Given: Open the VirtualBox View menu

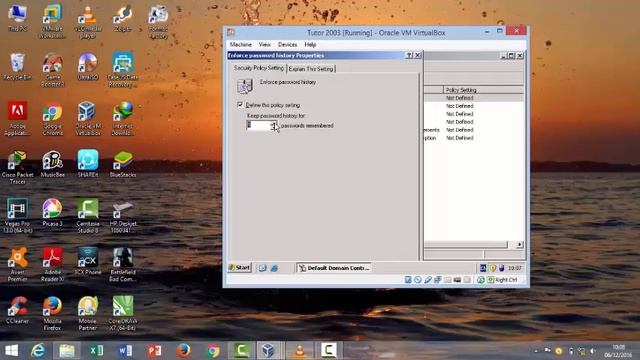Looking at the screenshot, I should pos(264,44).
